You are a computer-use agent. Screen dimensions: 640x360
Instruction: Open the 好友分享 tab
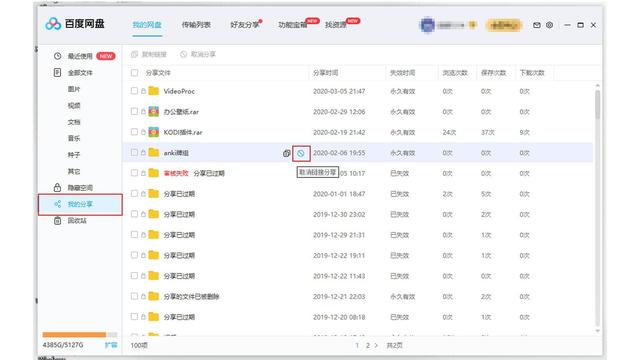click(x=244, y=25)
